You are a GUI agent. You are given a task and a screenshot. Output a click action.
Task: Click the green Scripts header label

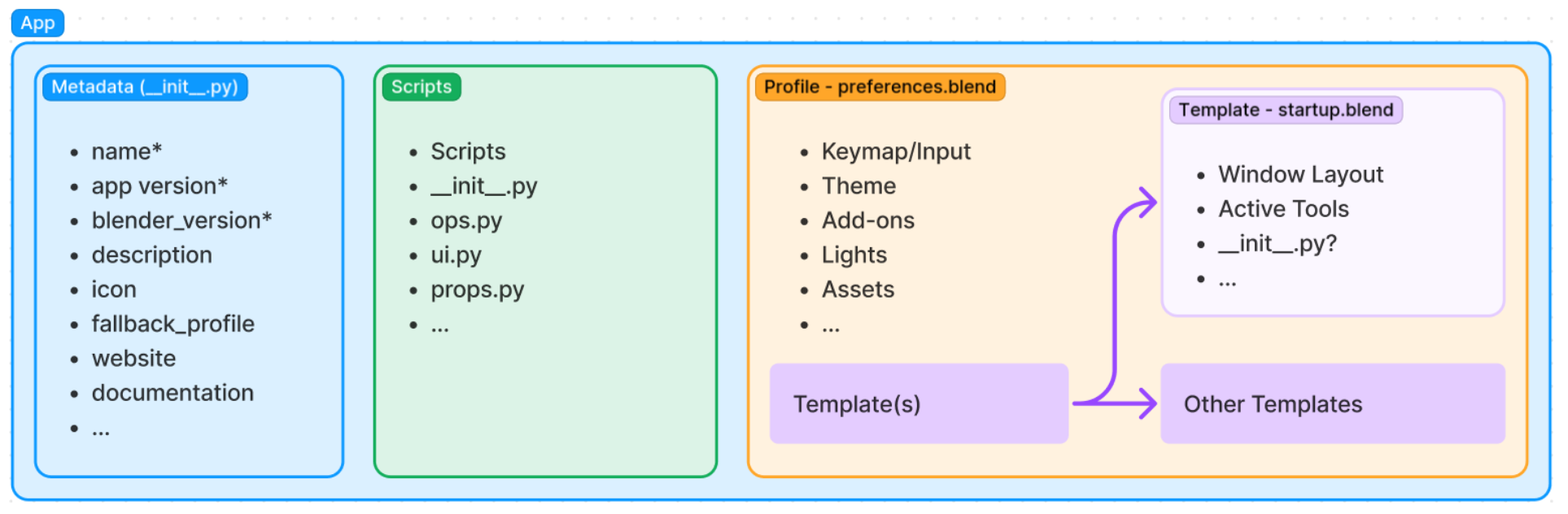421,87
